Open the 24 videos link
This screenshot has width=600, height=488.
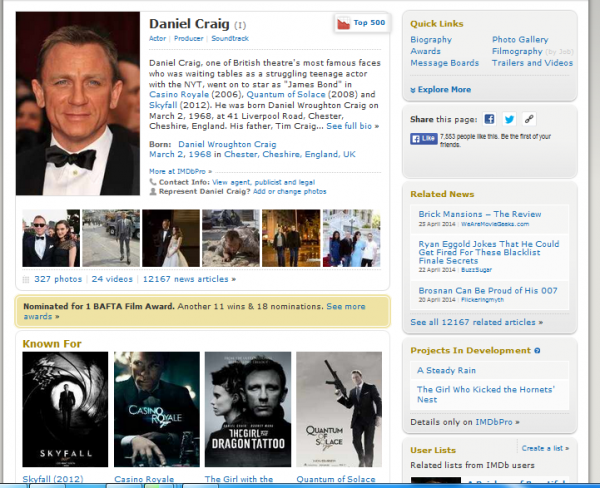112,279
